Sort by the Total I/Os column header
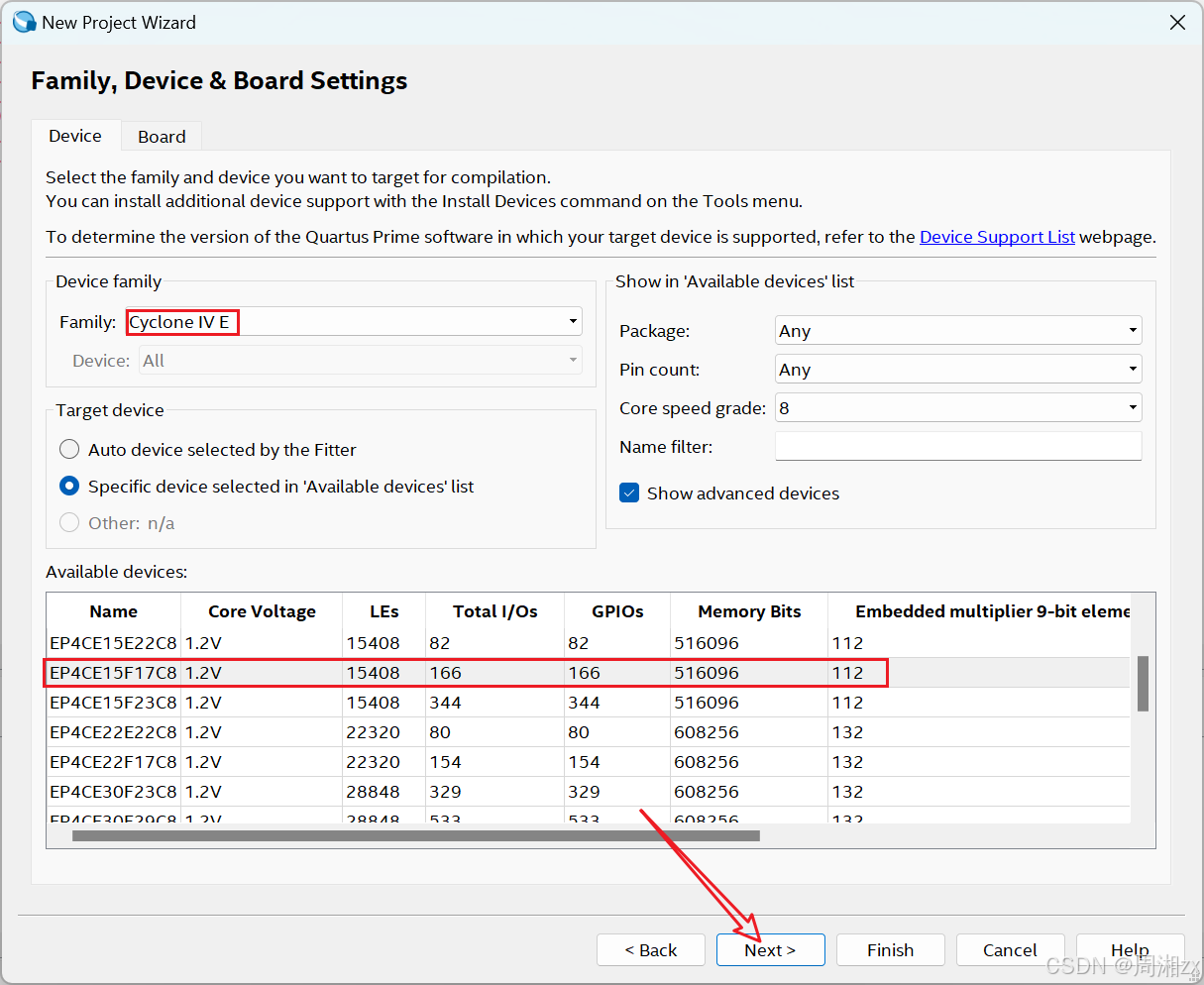 (x=495, y=611)
